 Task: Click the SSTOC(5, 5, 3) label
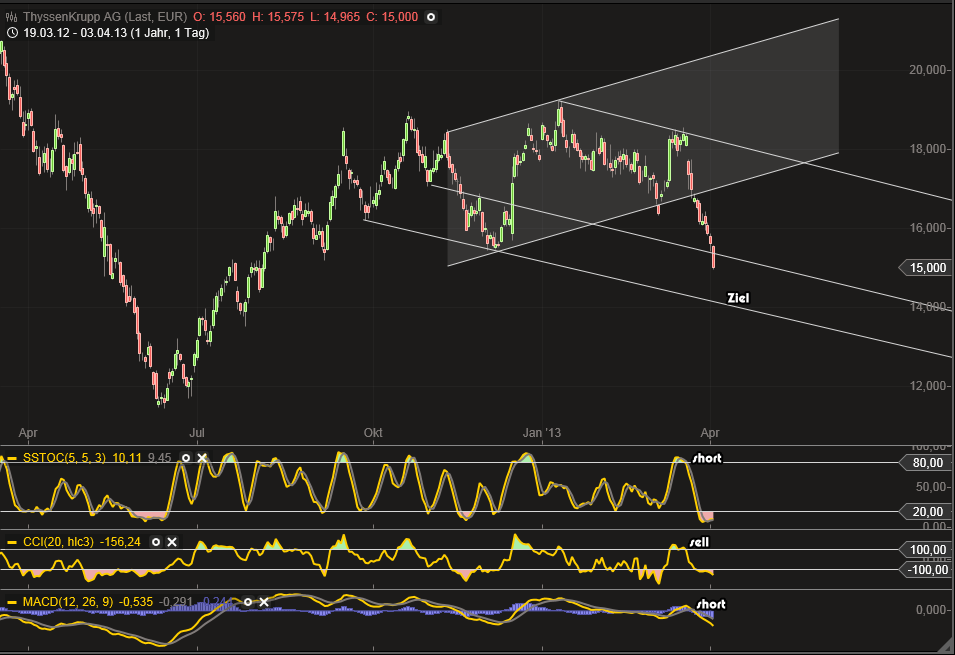pos(62,458)
